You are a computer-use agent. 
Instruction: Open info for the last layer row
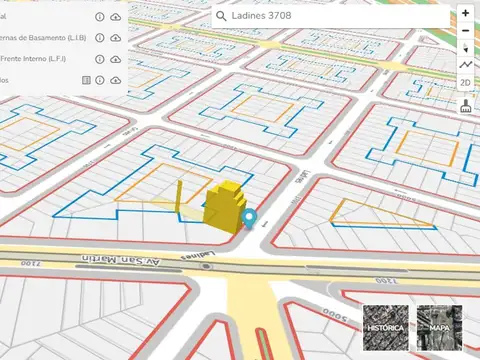click(x=100, y=80)
